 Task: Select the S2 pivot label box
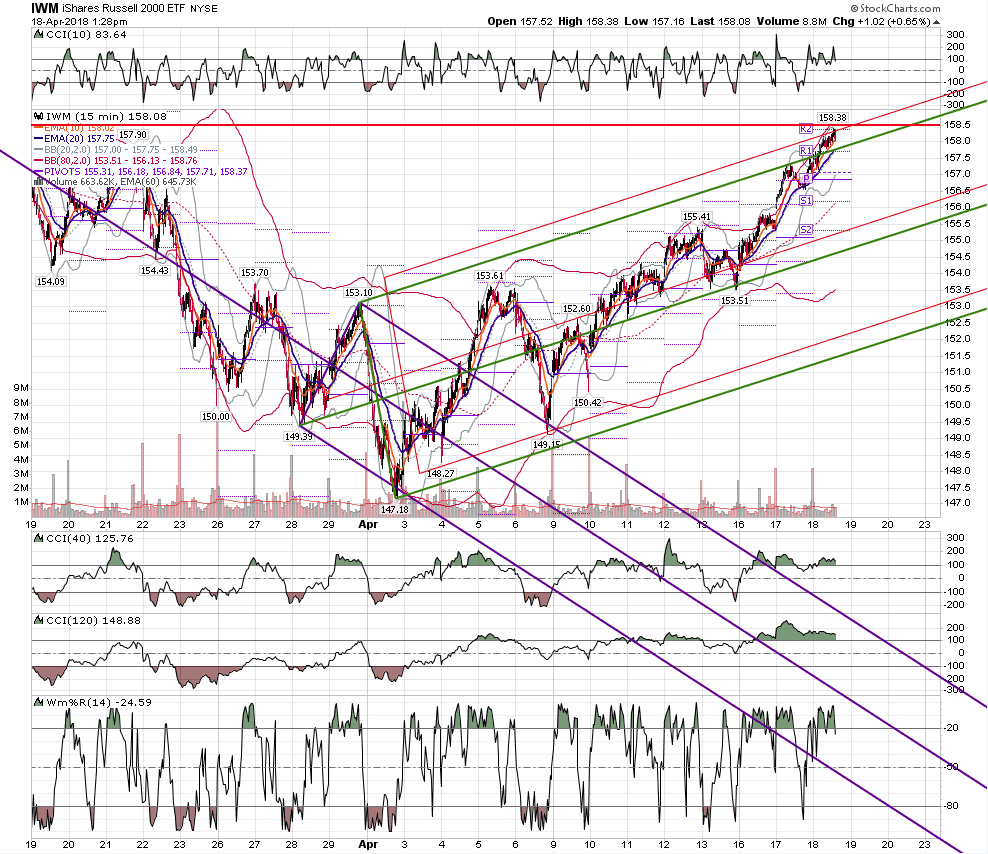(x=806, y=229)
